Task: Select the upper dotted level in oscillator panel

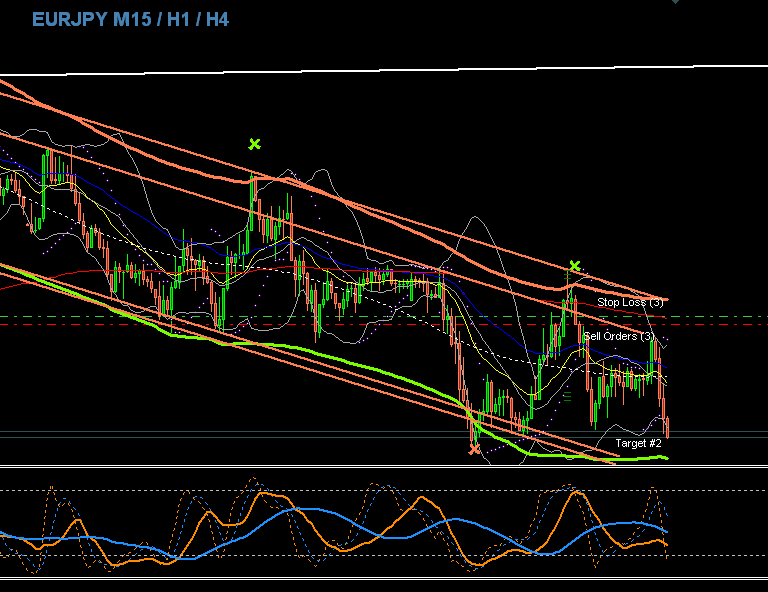Action: coord(300,490)
